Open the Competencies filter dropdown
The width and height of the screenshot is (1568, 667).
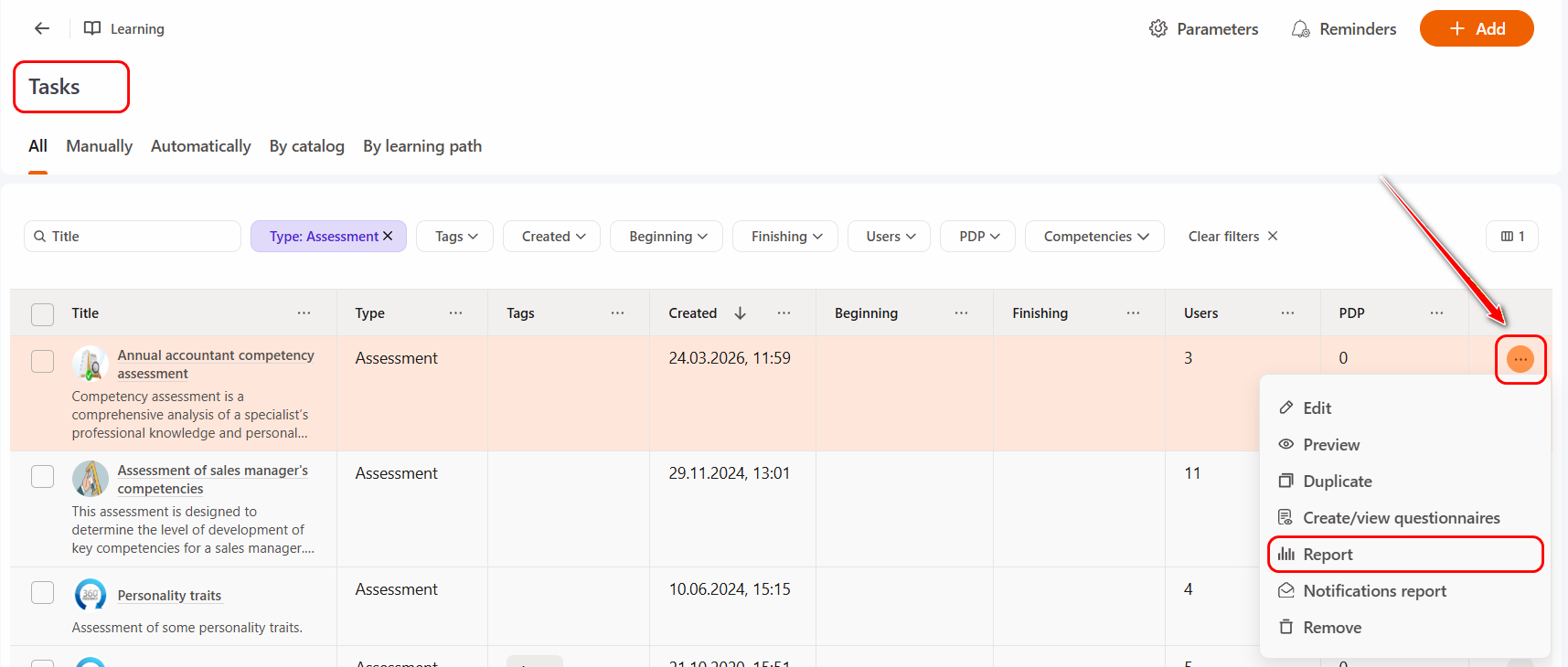click(x=1094, y=237)
